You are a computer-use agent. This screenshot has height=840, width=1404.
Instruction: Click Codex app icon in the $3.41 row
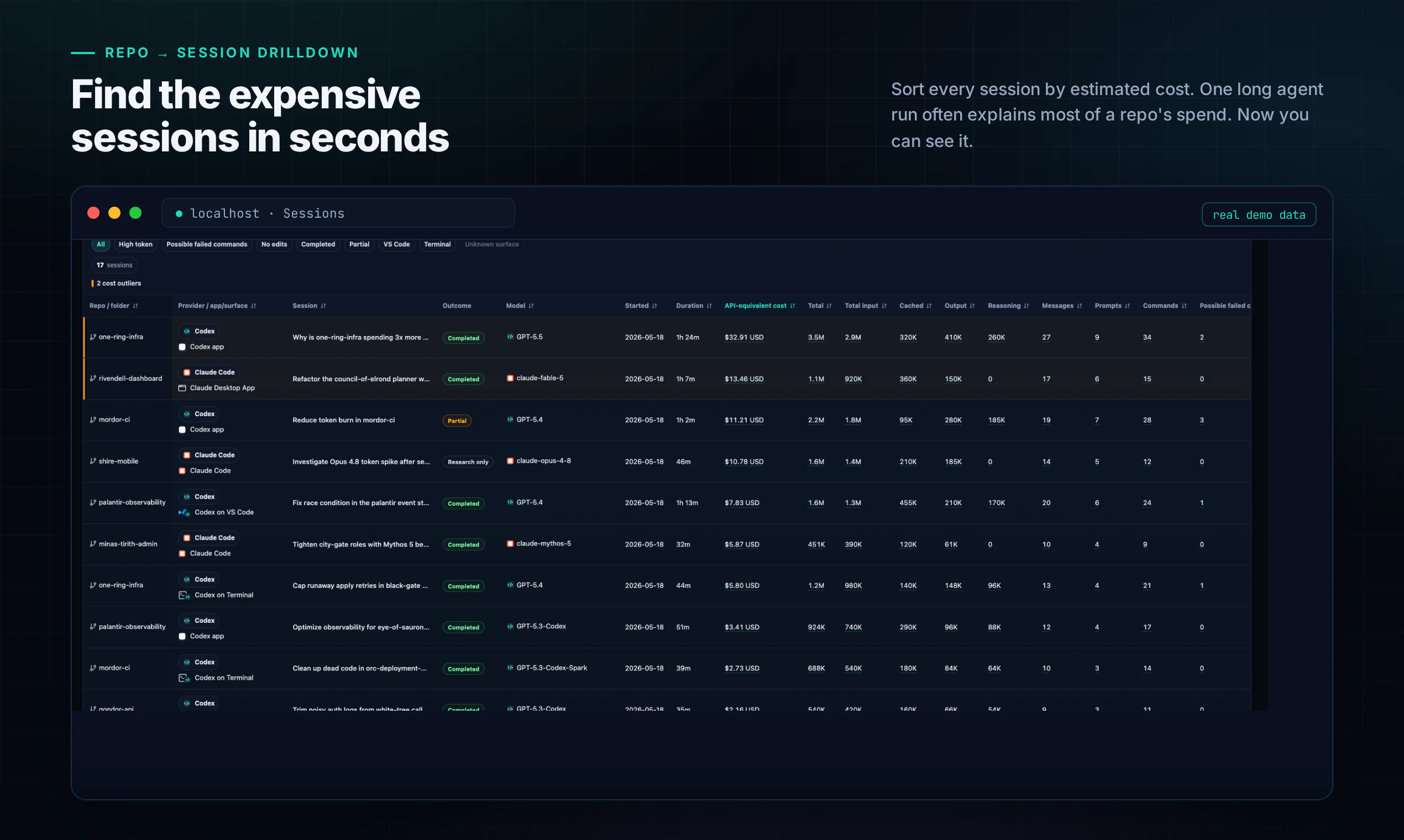click(x=182, y=636)
